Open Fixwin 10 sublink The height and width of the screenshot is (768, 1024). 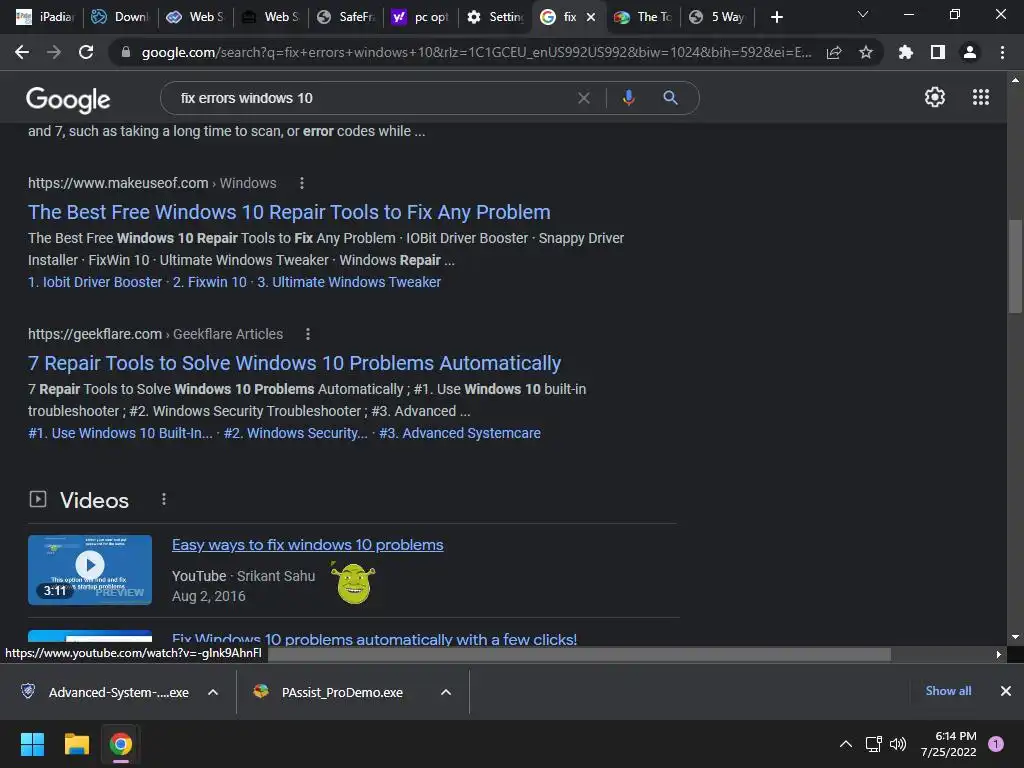pyautogui.click(x=210, y=282)
